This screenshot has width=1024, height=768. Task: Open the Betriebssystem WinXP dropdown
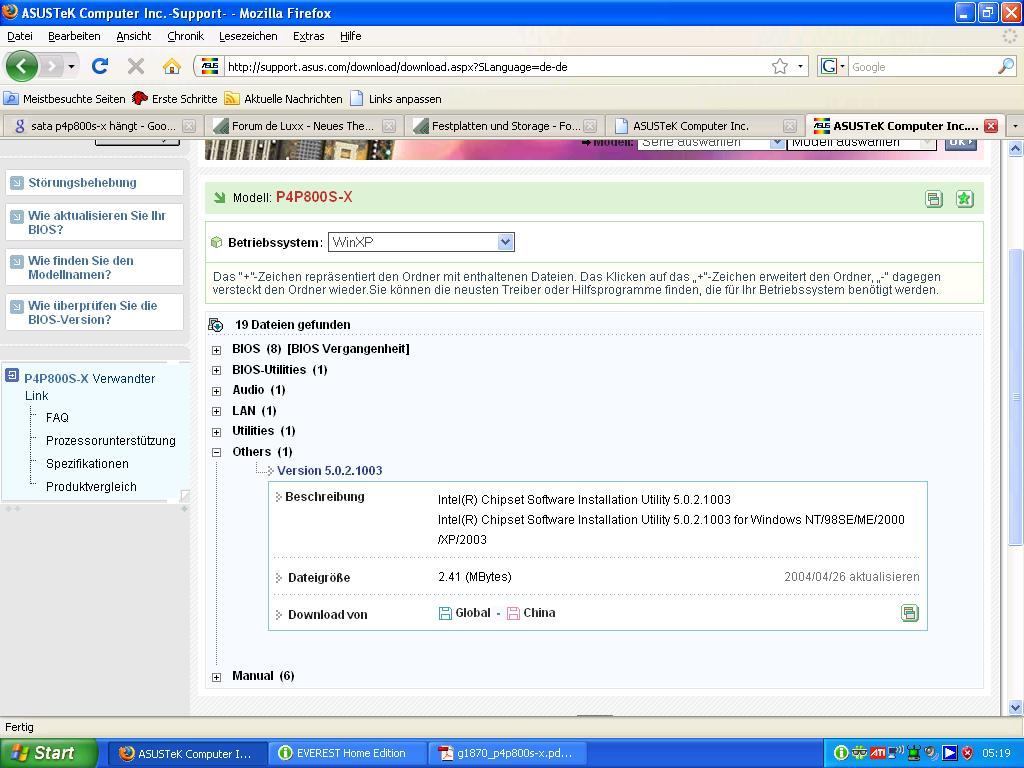[421, 242]
